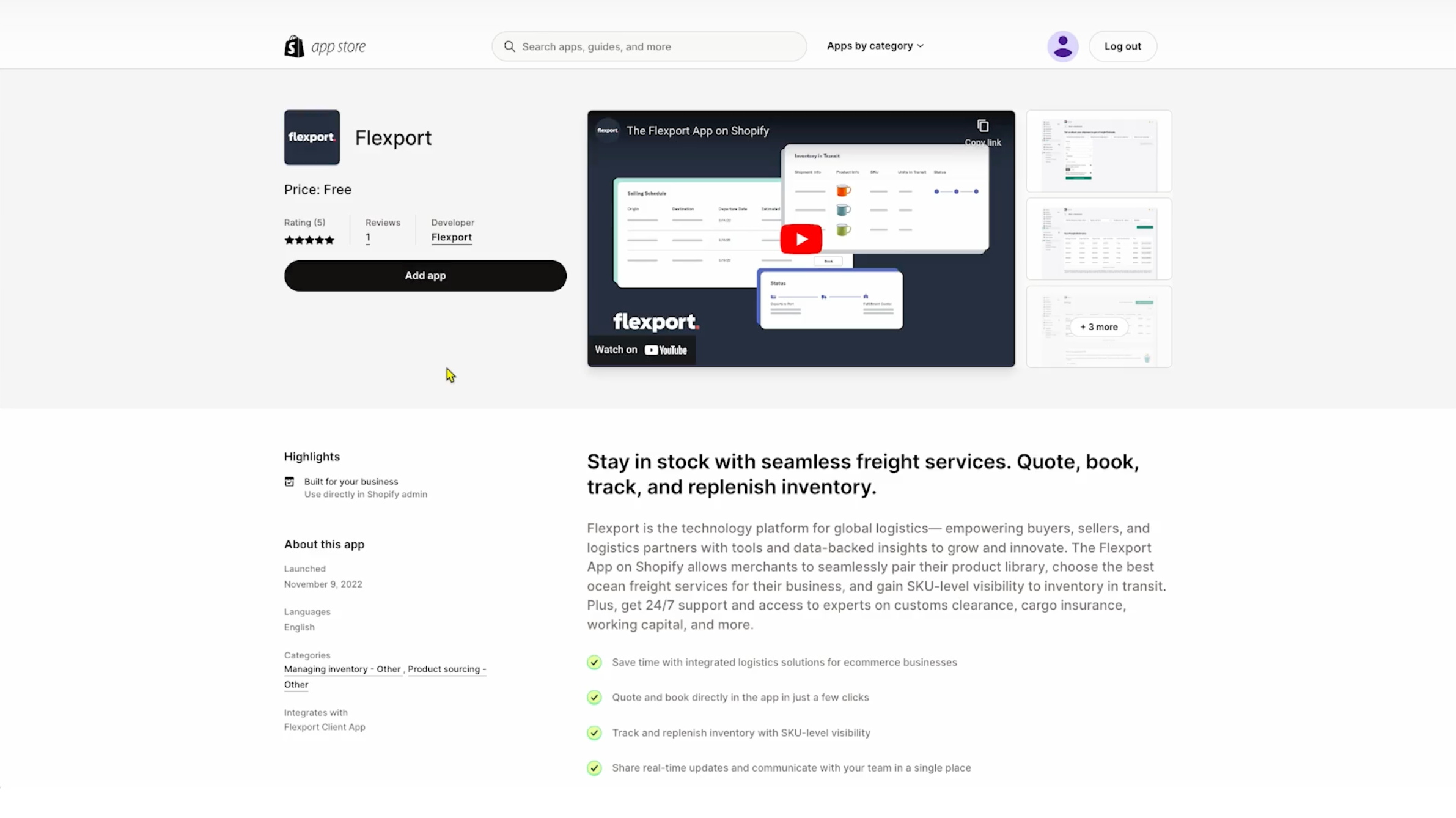Click the Flexport channel avatar in video
The height and width of the screenshot is (818, 1456).
(607, 130)
